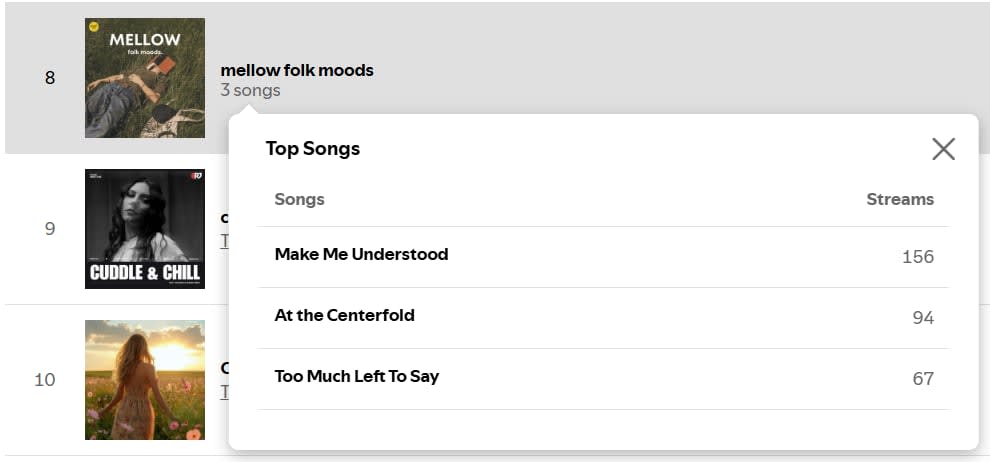Select the song Make Me Understood
Image resolution: width=990 pixels, height=462 pixels.
click(x=361, y=254)
